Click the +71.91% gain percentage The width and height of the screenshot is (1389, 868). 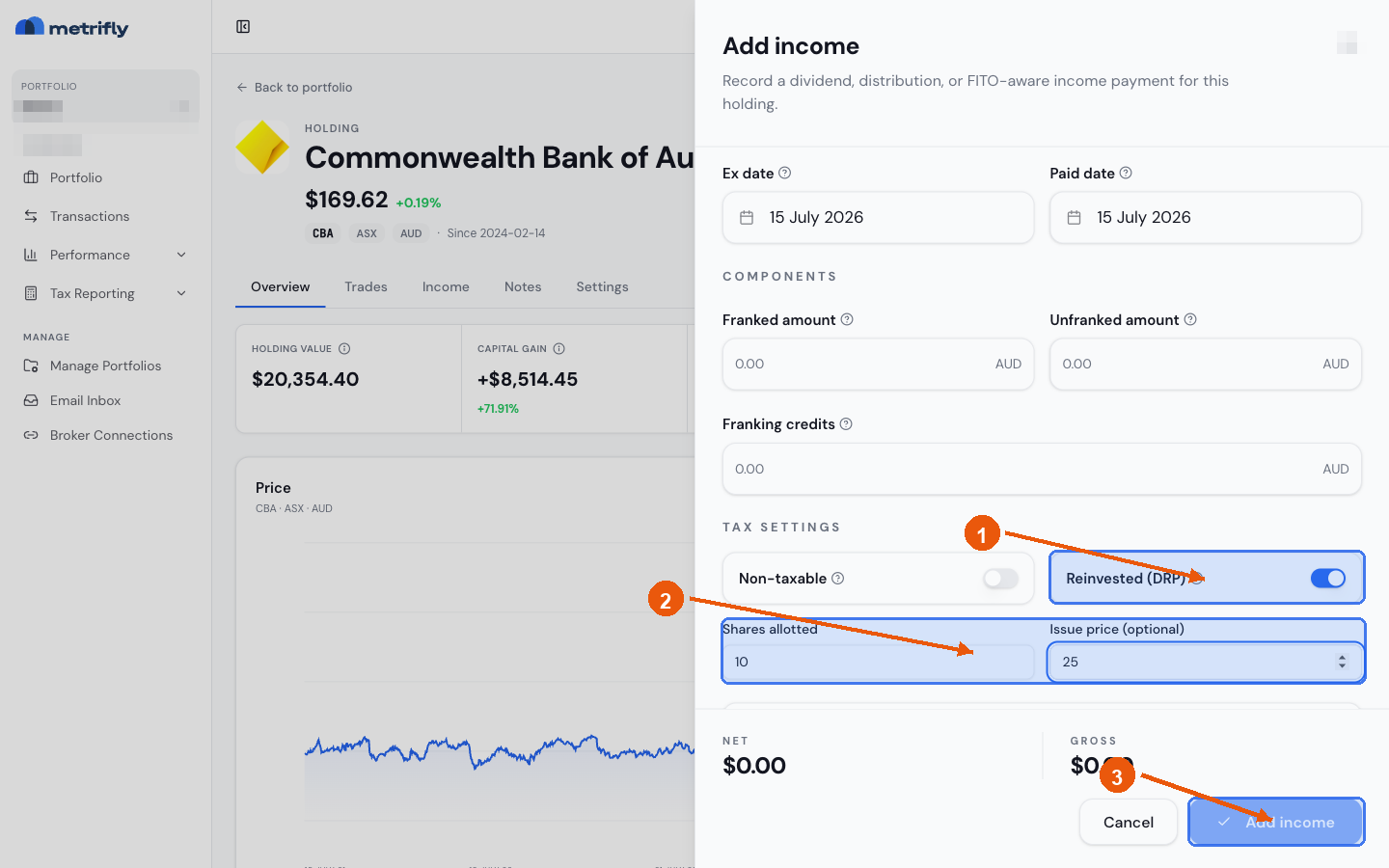(x=498, y=409)
